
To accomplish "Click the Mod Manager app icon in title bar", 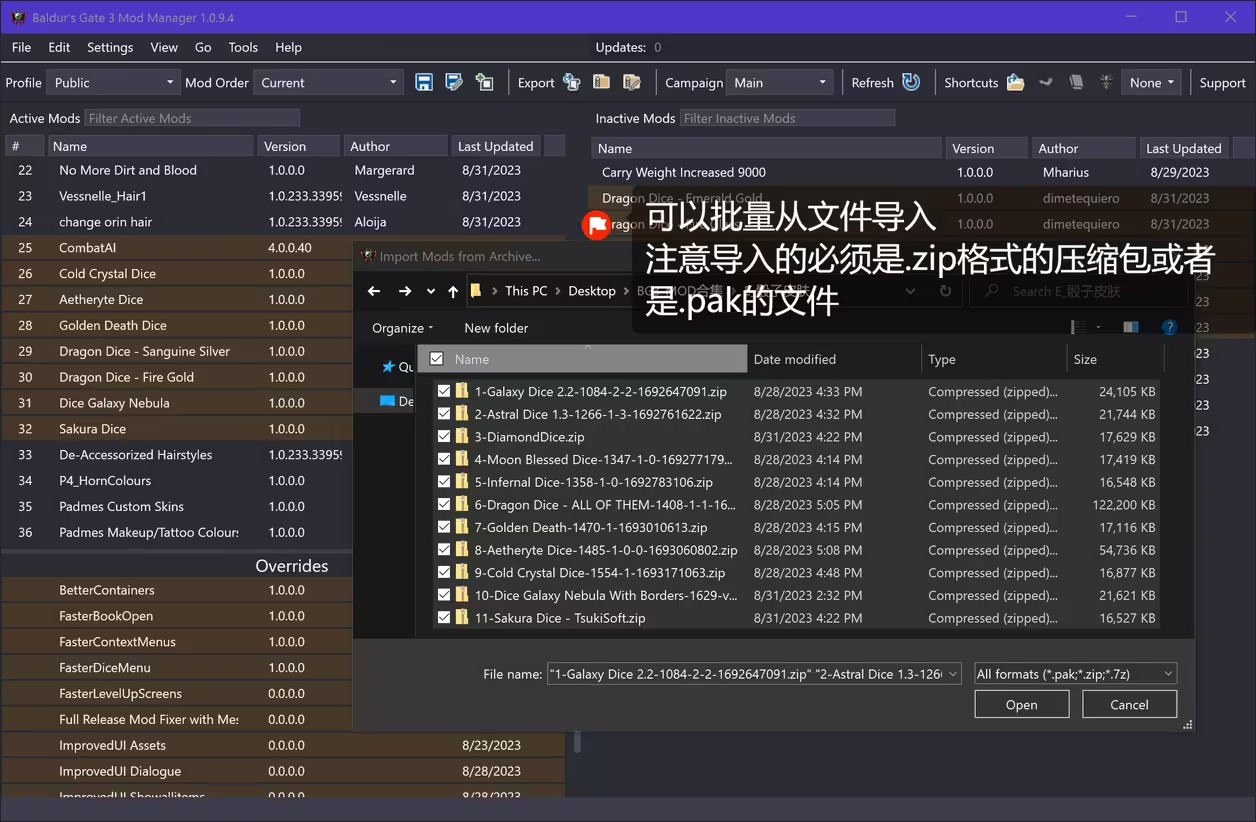I will [18, 17].
